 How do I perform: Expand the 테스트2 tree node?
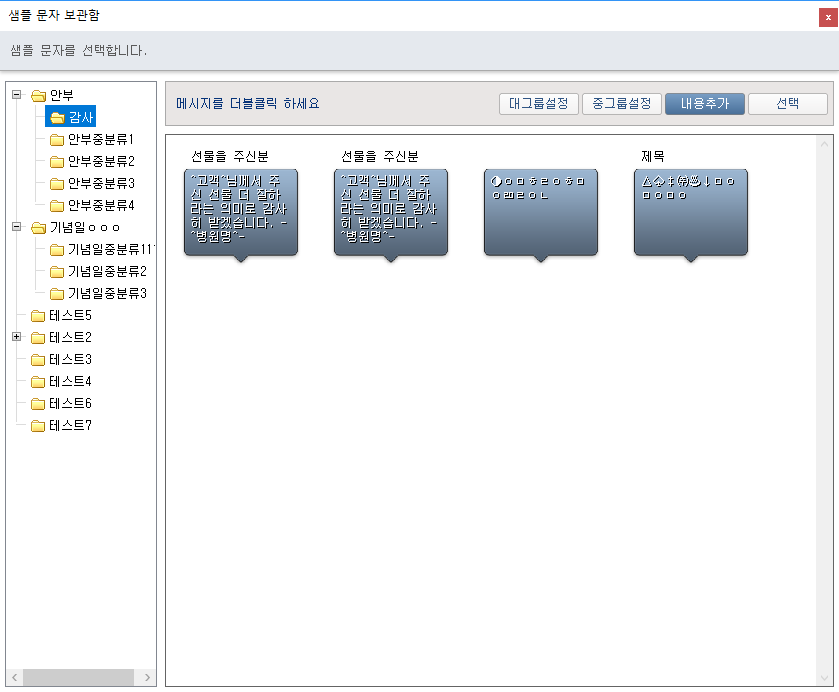pos(16,337)
